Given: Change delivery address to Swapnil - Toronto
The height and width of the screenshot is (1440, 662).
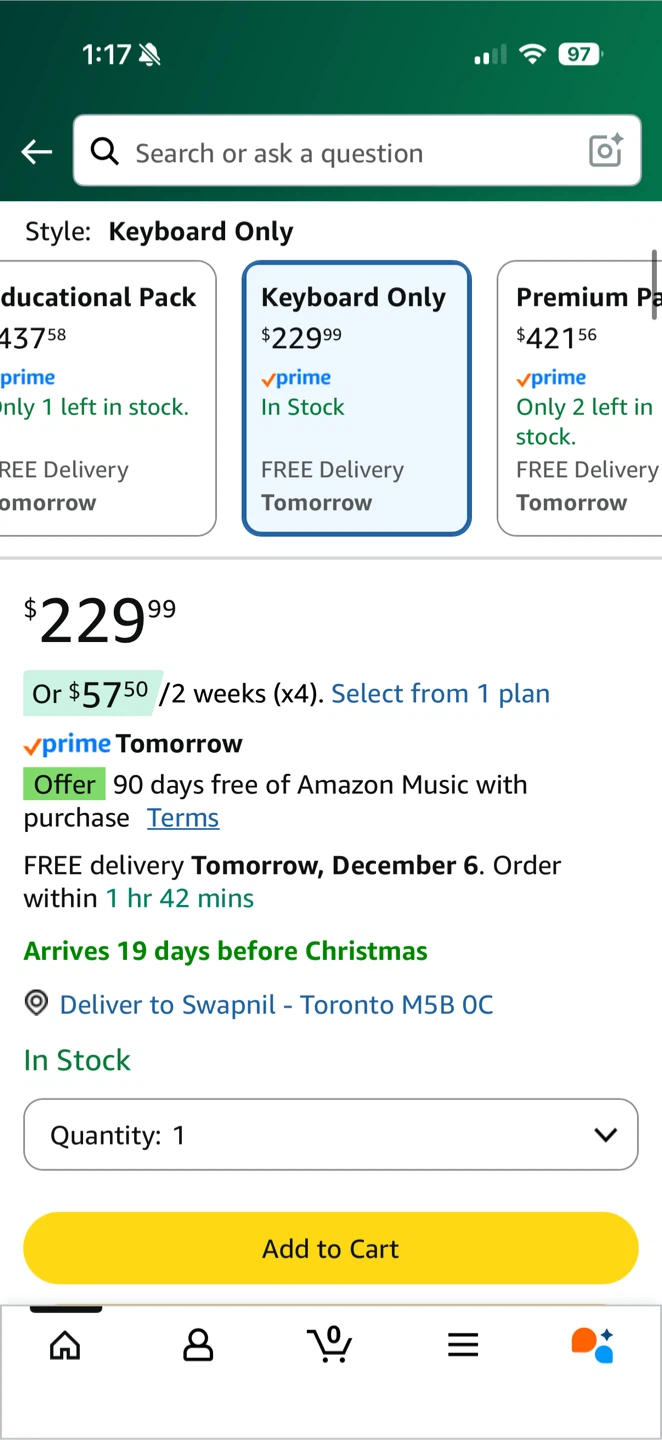Looking at the screenshot, I should (276, 1004).
